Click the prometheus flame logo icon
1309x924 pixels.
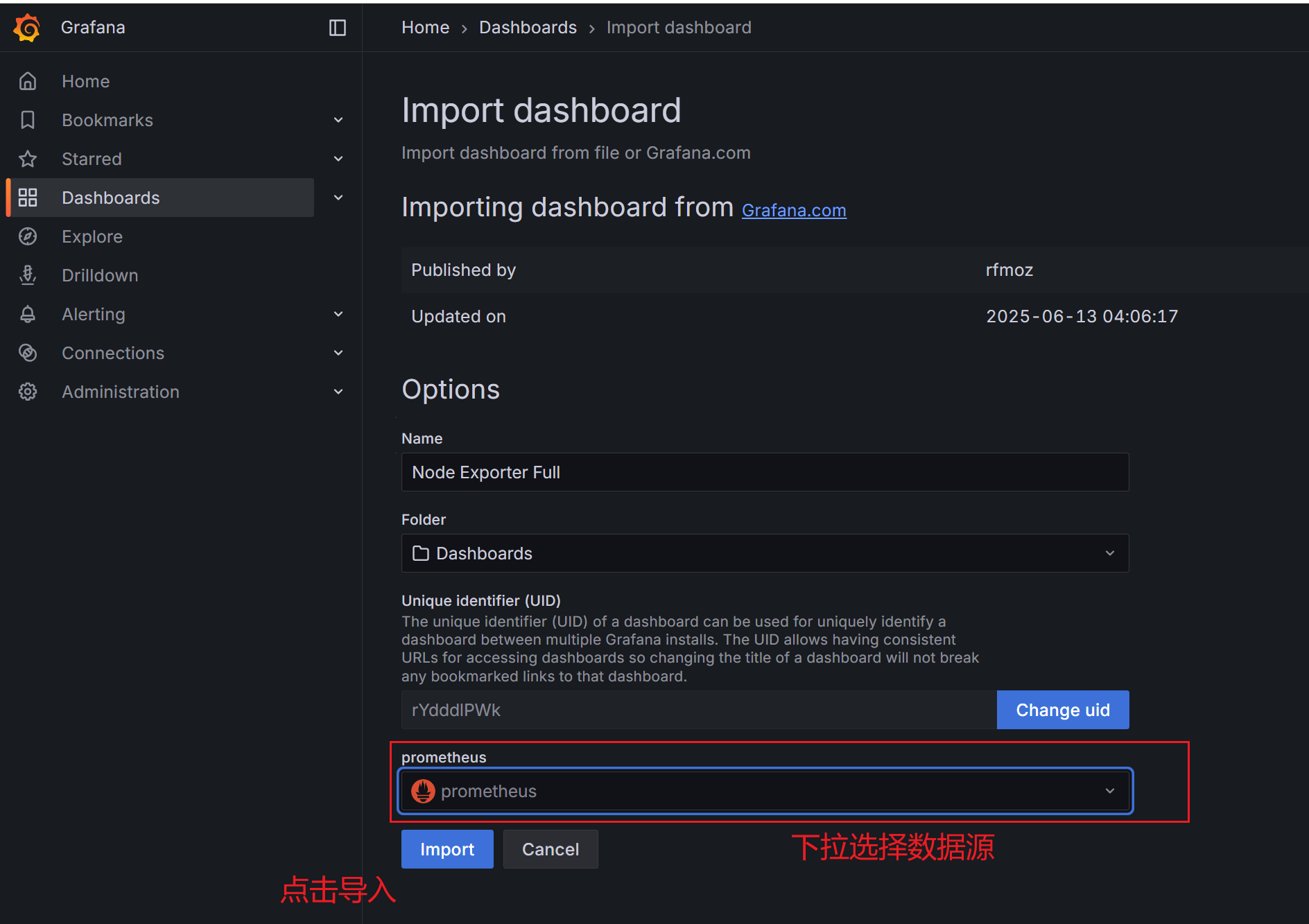pos(423,791)
